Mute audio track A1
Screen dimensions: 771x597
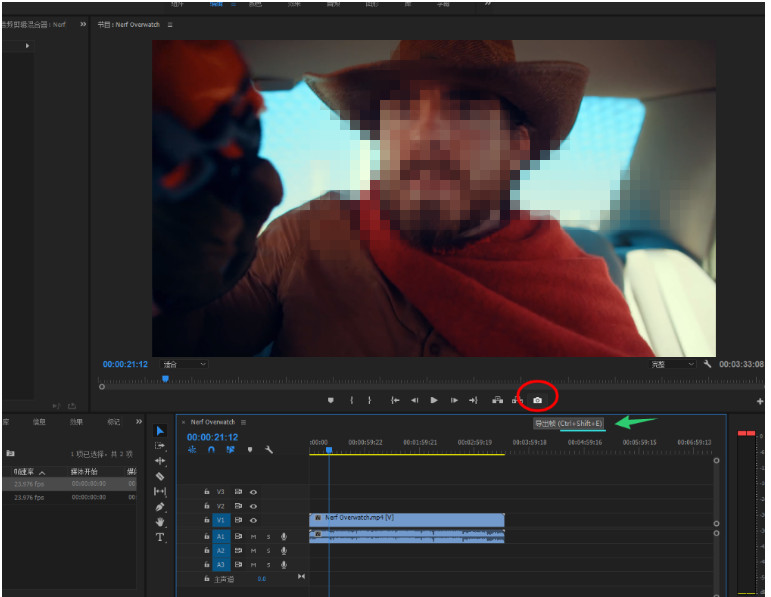pos(253,536)
